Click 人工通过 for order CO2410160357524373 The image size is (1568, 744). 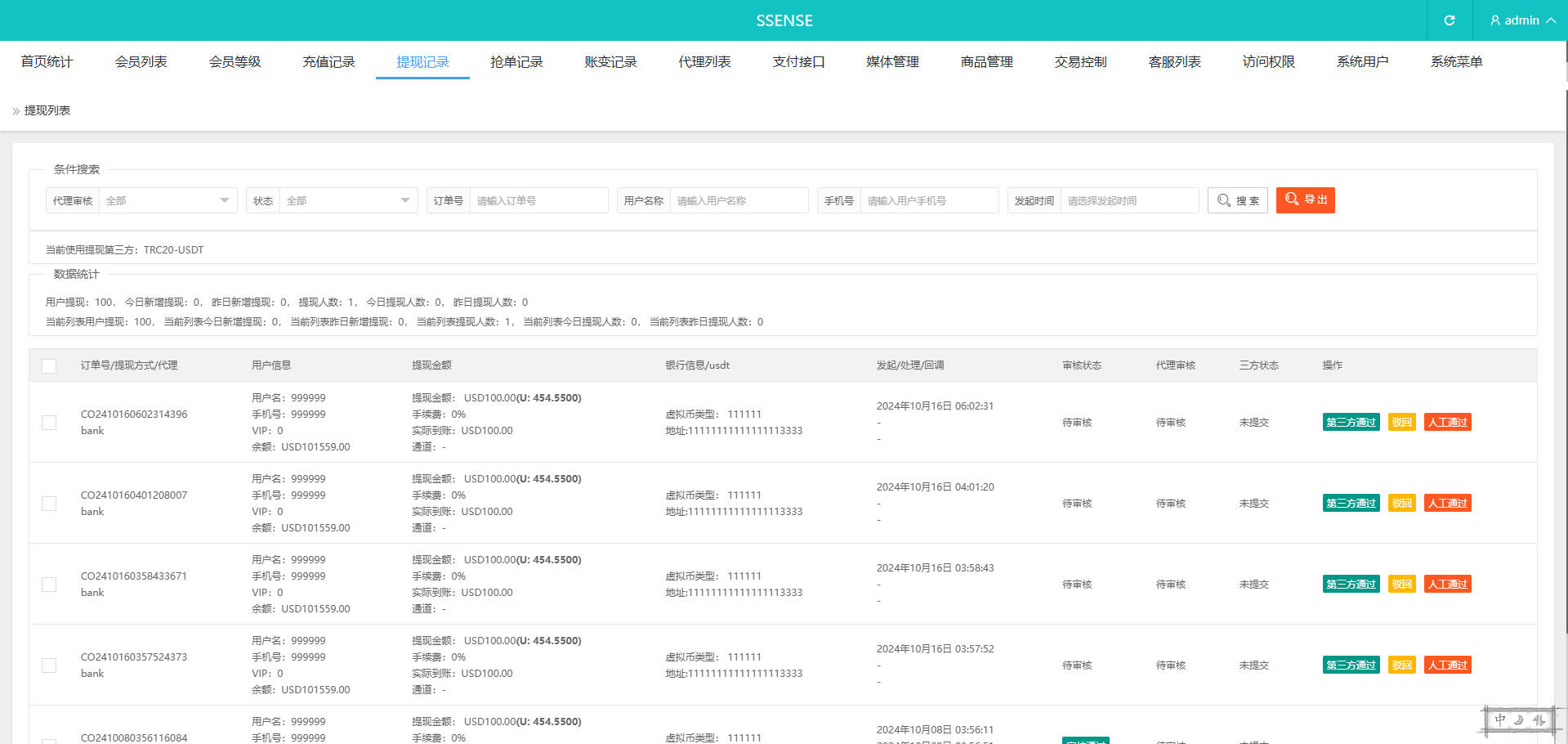point(1448,666)
